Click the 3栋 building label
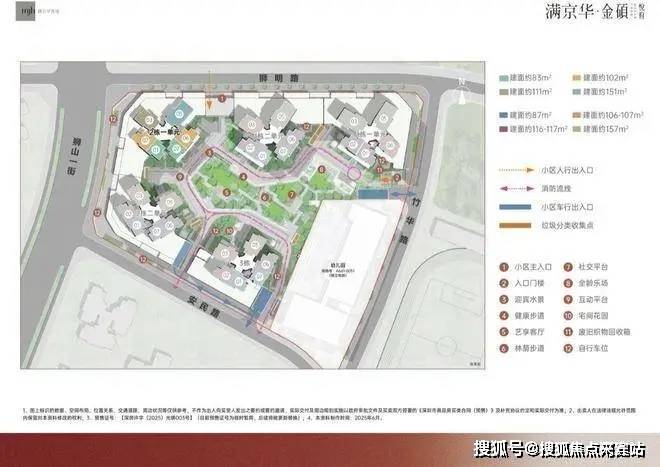This screenshot has height=467, width=660. pos(245,262)
